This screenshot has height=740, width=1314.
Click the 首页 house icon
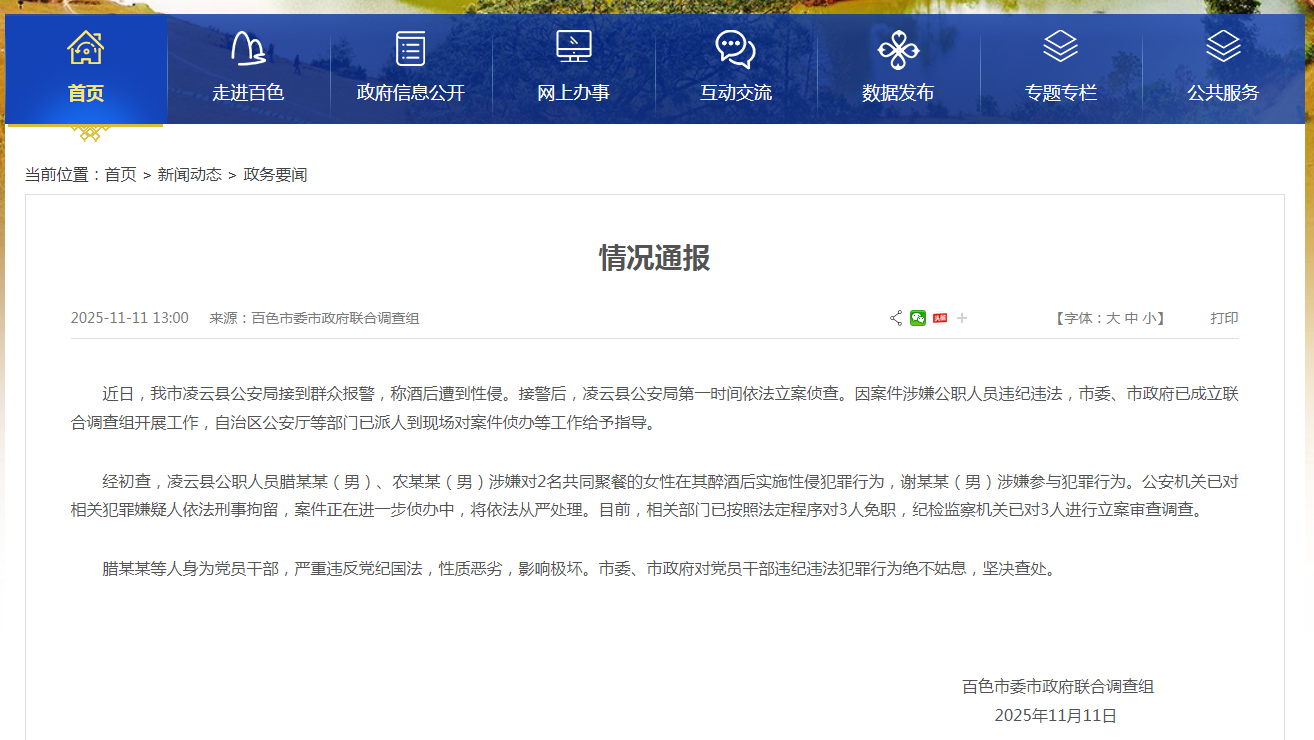click(x=85, y=47)
